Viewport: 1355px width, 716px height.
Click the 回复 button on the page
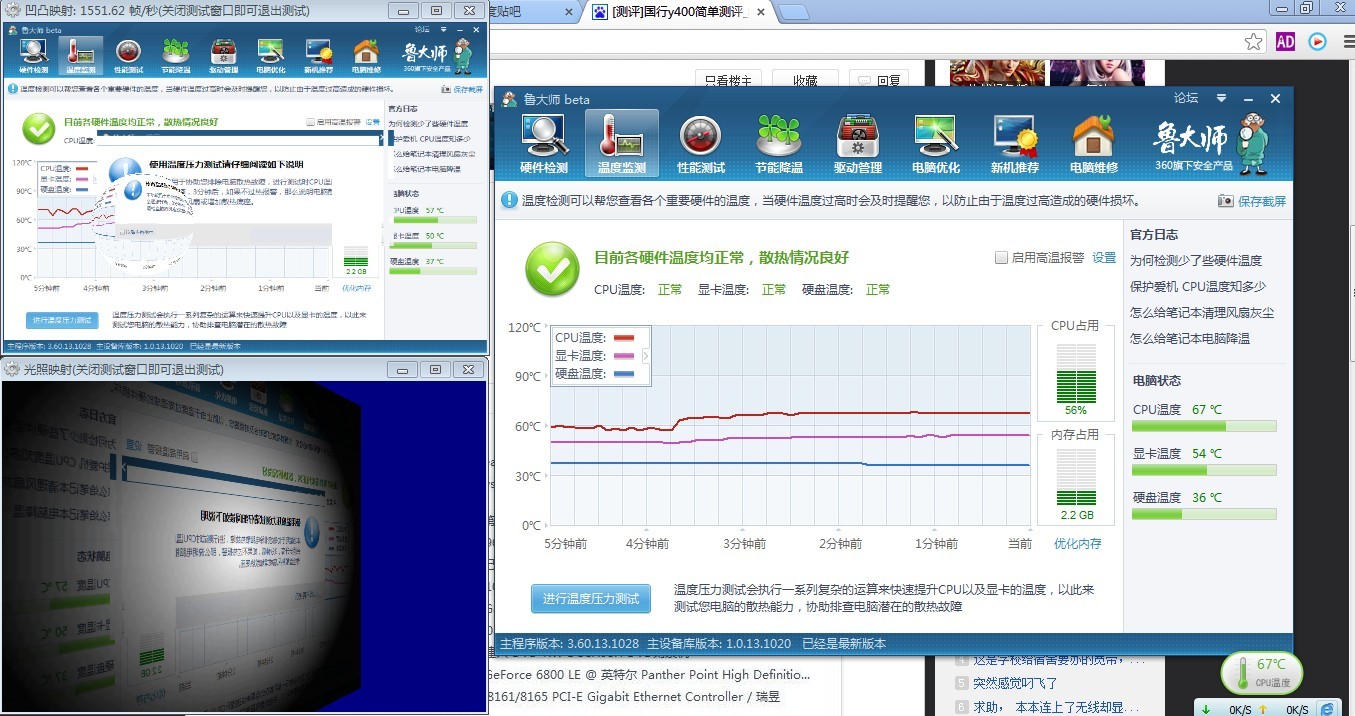tap(879, 81)
